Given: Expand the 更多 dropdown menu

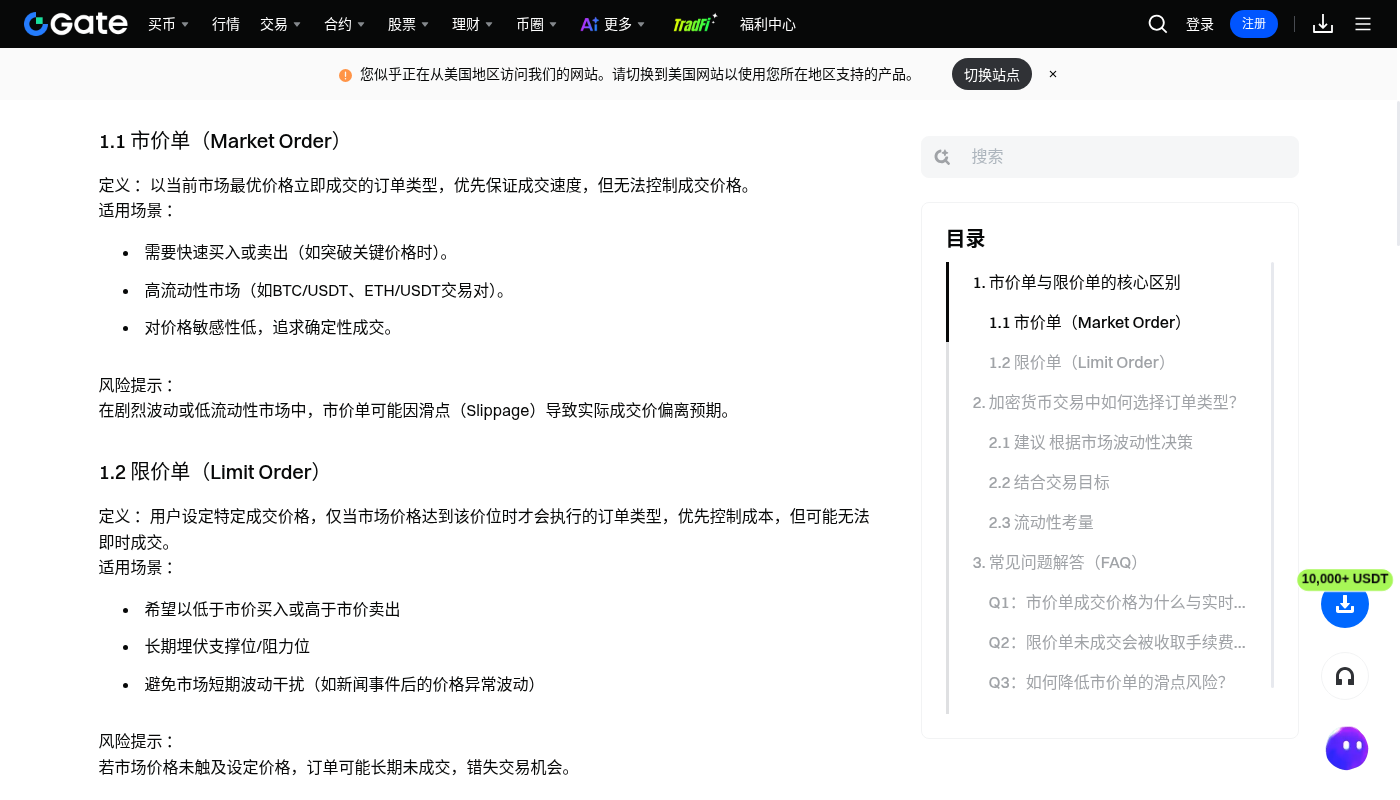Looking at the screenshot, I should (625, 24).
